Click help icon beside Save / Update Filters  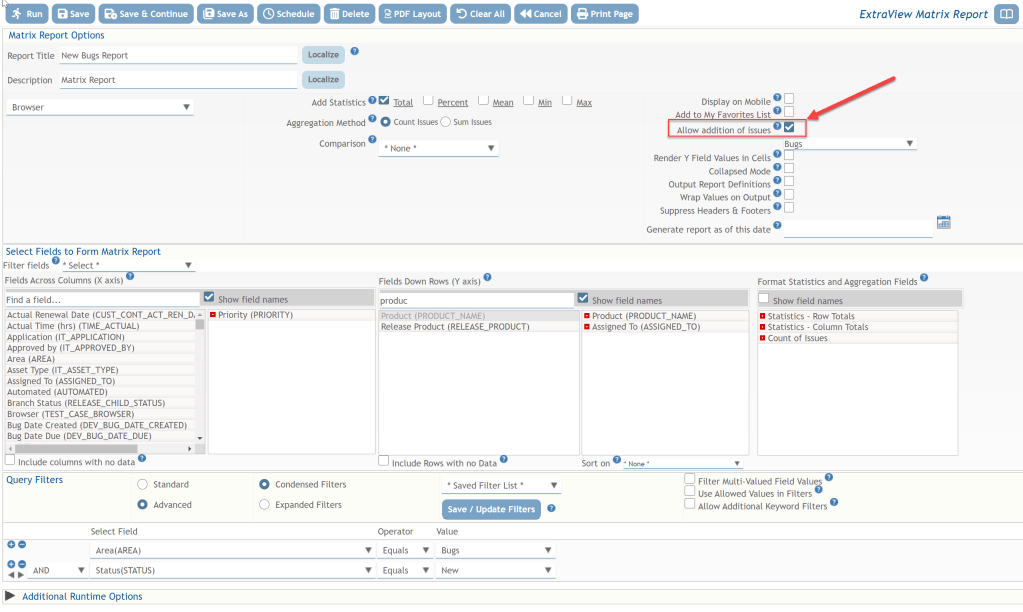coord(552,509)
